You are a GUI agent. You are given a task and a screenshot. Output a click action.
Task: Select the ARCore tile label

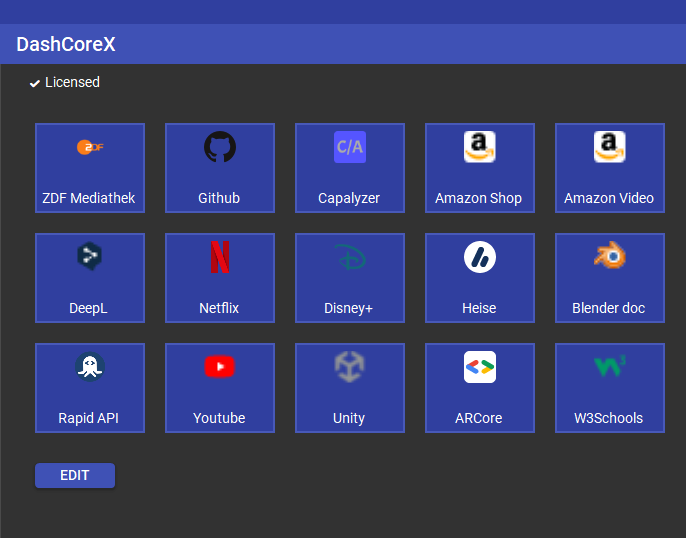tap(479, 418)
